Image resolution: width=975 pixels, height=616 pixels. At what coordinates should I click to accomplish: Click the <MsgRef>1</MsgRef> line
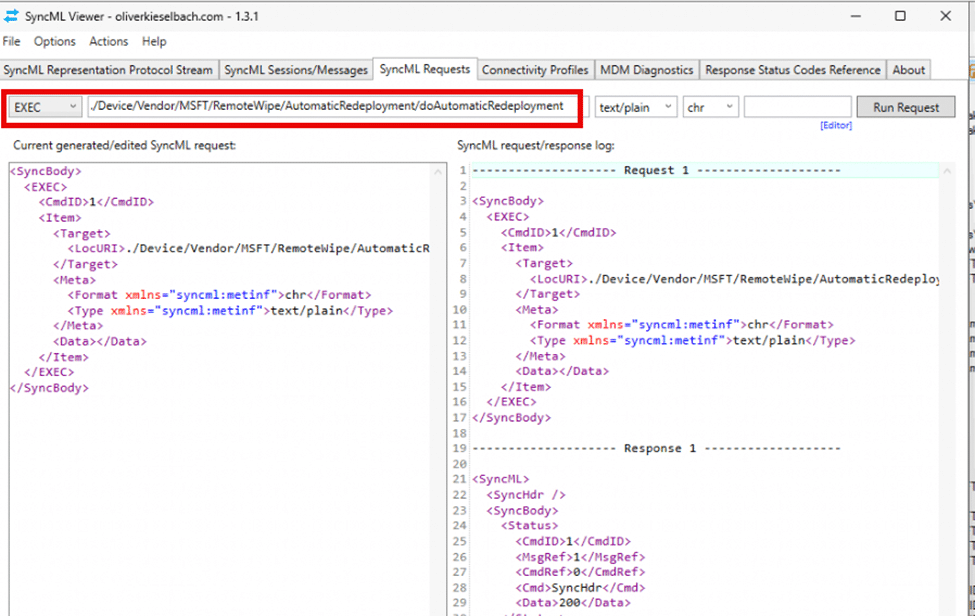tap(580, 557)
